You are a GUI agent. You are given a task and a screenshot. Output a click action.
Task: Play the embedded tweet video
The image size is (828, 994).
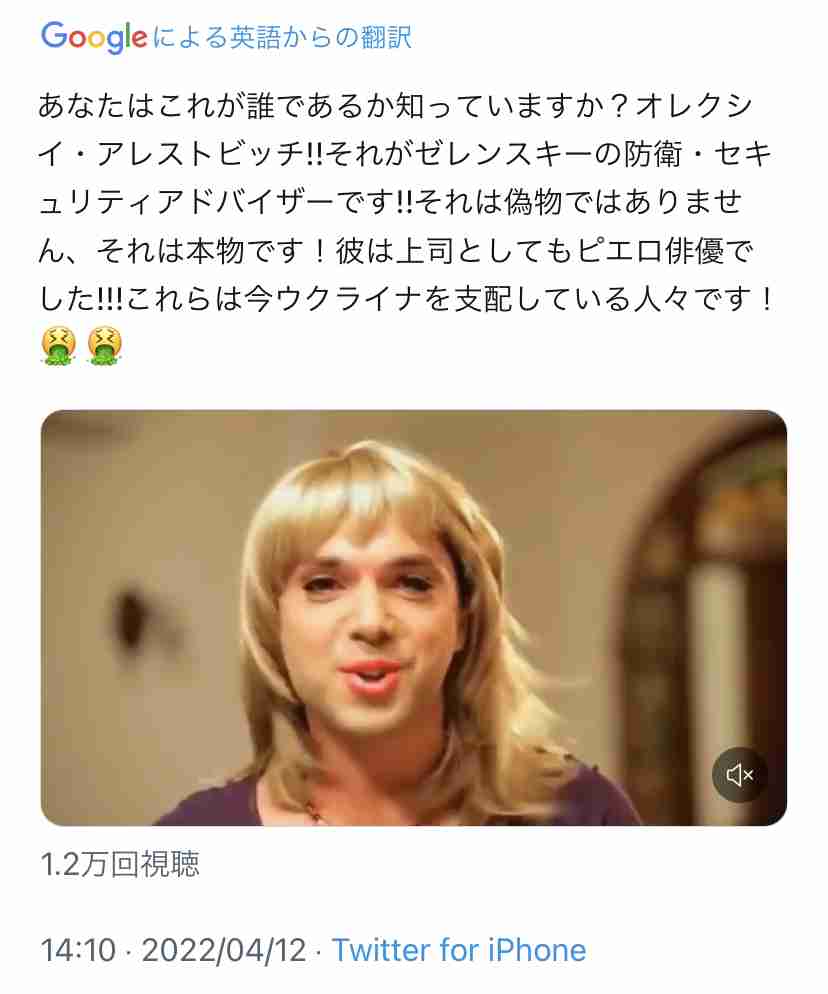tap(413, 618)
